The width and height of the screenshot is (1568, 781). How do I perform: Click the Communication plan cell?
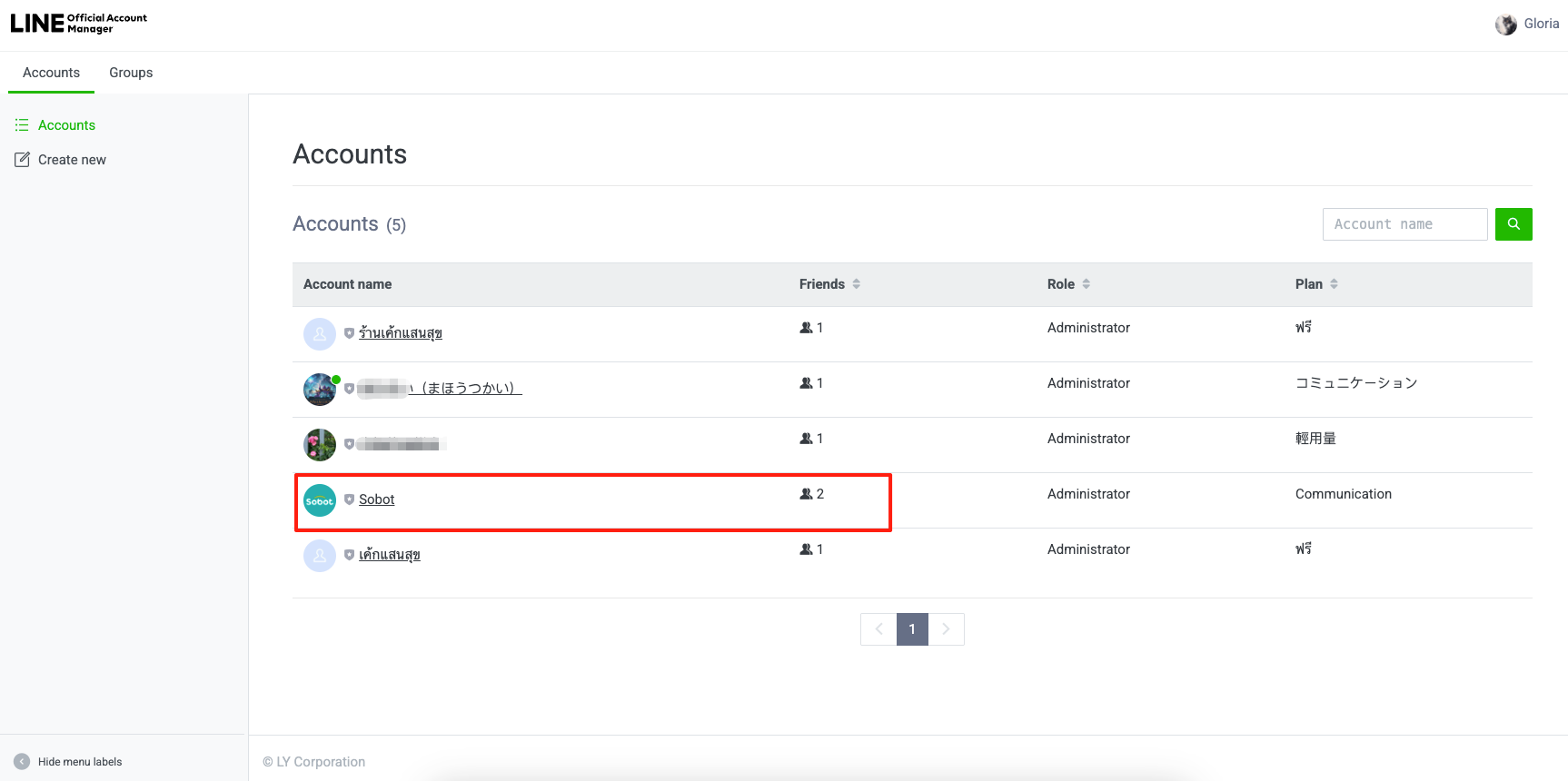click(1344, 494)
